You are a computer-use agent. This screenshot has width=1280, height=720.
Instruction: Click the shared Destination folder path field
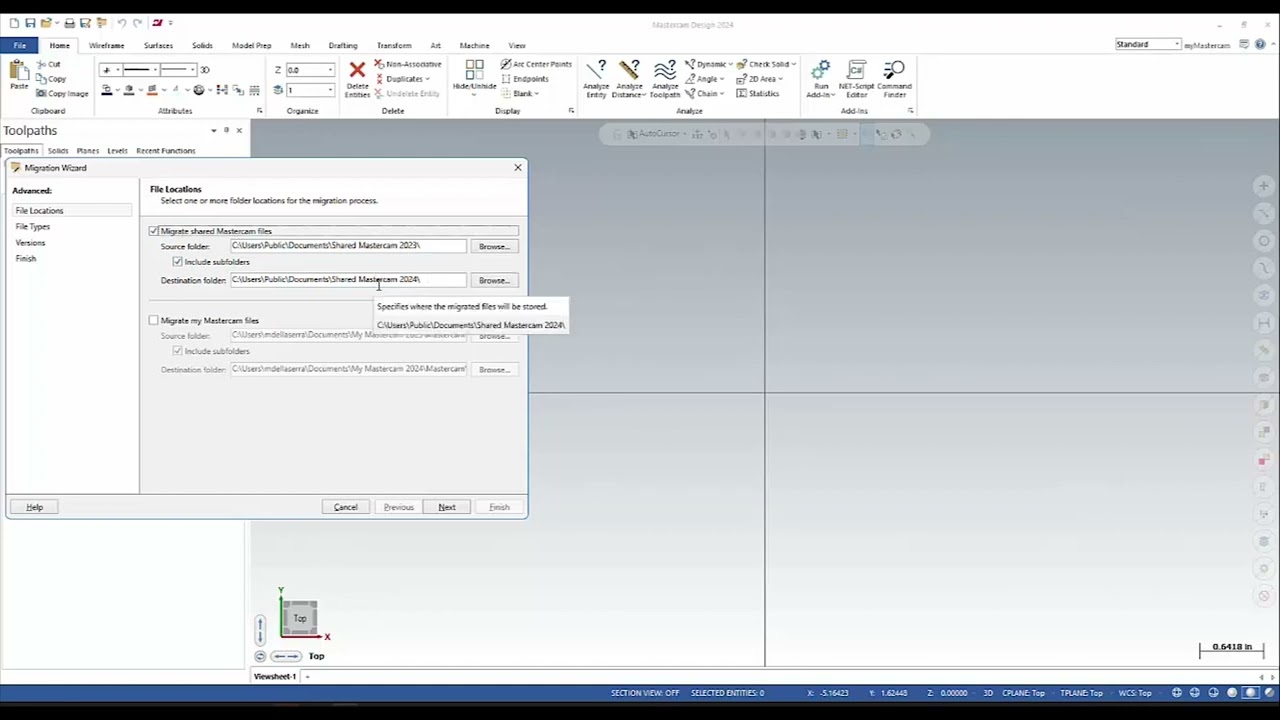tap(348, 280)
